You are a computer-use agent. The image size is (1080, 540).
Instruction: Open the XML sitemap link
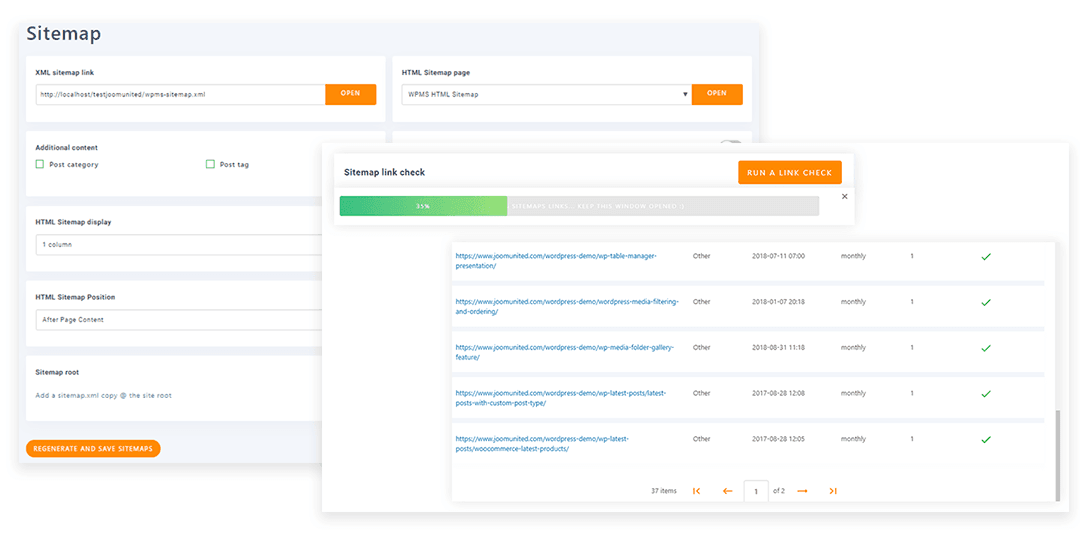pyautogui.click(x=350, y=94)
